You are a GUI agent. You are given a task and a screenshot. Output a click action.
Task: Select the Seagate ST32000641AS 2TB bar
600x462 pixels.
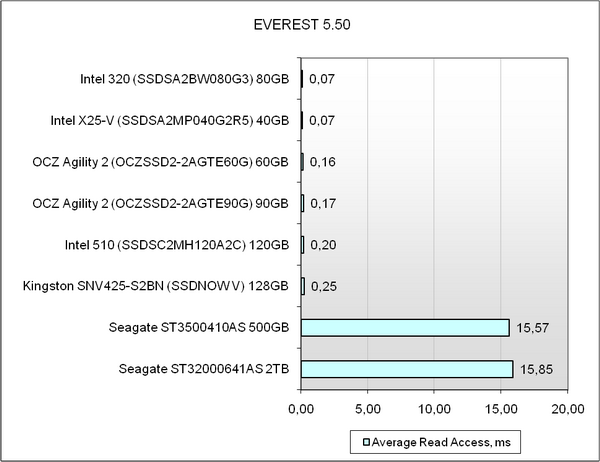coord(407,369)
